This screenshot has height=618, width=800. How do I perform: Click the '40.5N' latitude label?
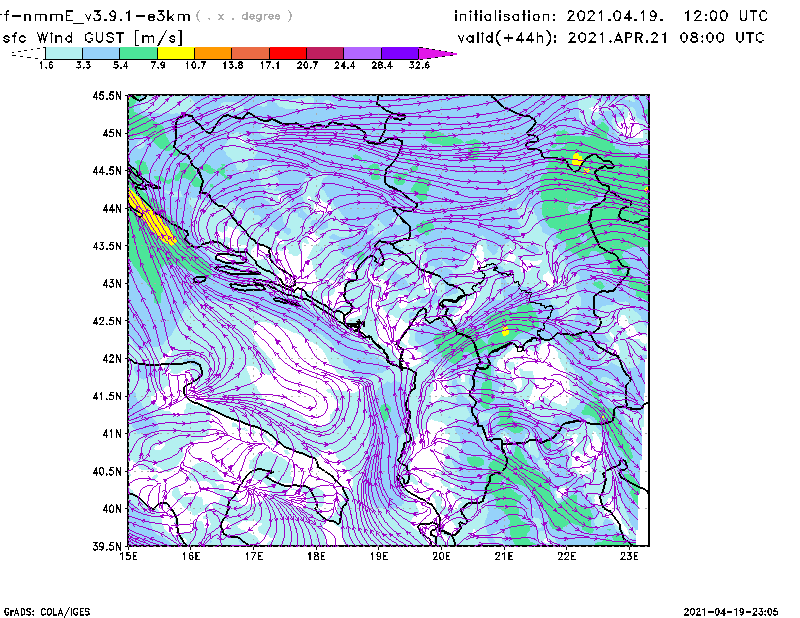click(x=107, y=472)
